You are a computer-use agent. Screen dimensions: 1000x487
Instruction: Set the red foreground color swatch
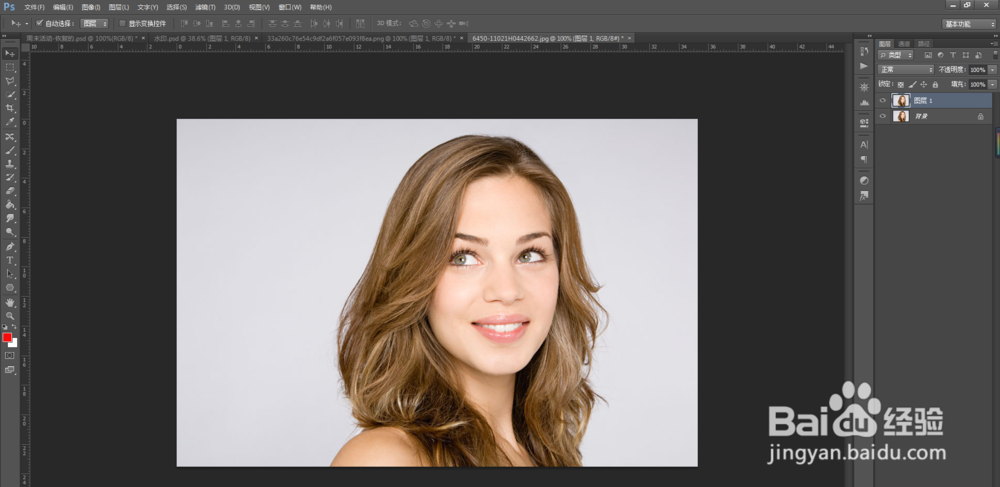[7, 337]
